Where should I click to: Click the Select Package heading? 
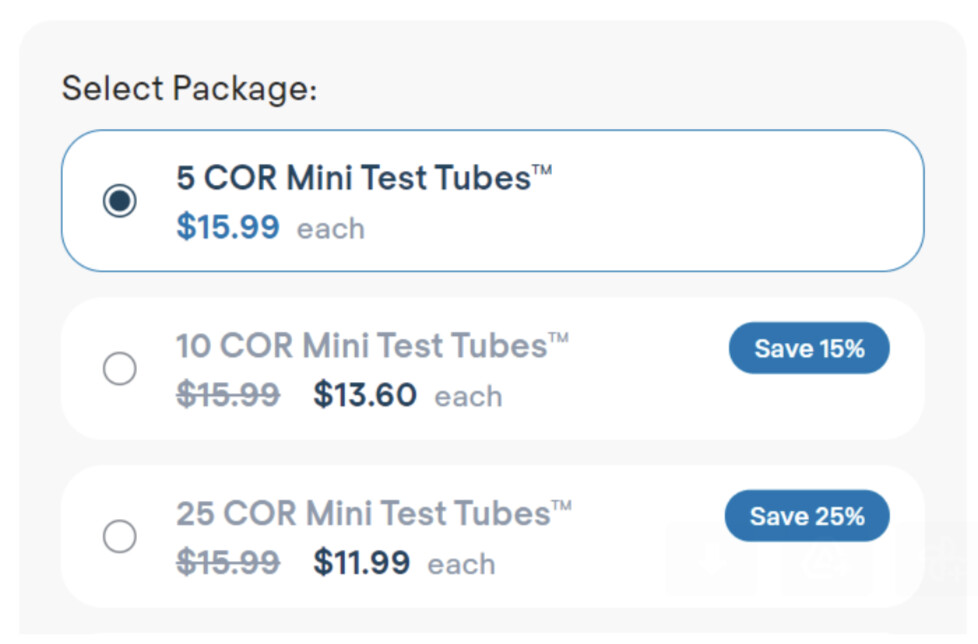point(190,88)
